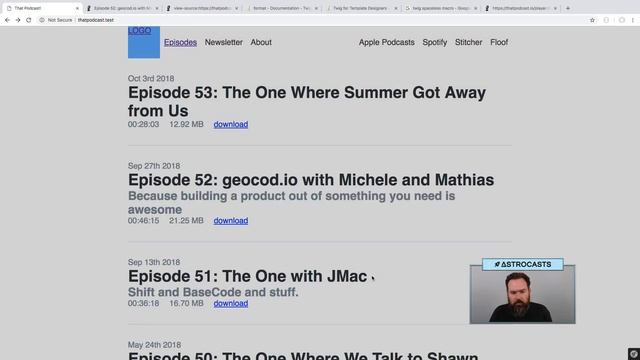
Task: Click the Sep 13th 2018 date
Action: (154, 262)
